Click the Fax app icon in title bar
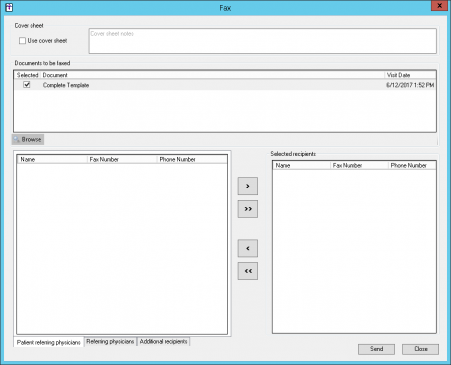 click(9, 7)
